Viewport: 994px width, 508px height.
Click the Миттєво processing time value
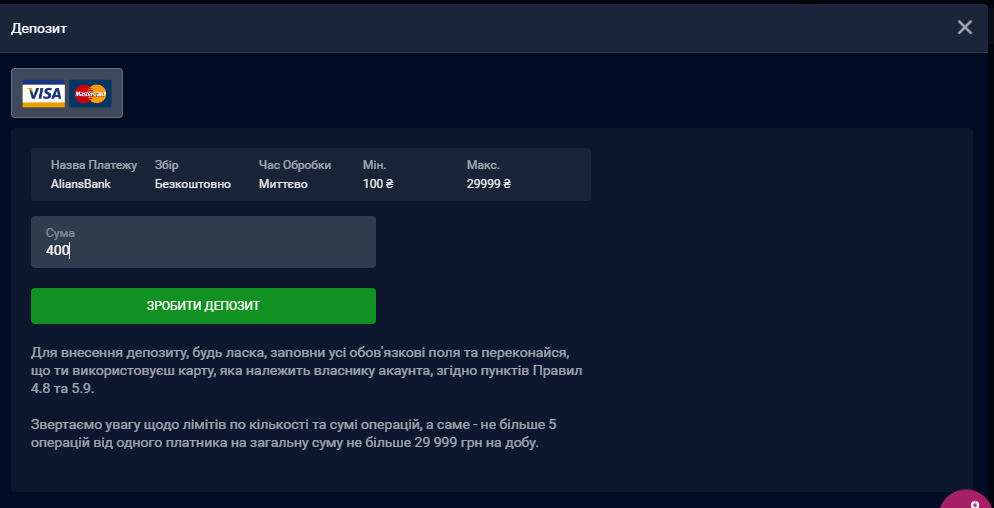[283, 184]
